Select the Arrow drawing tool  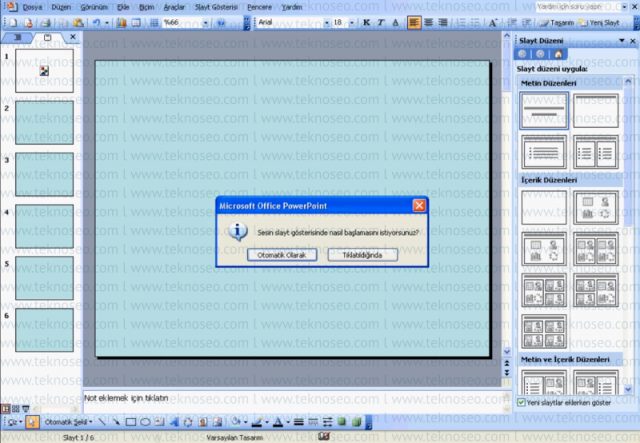(116, 422)
